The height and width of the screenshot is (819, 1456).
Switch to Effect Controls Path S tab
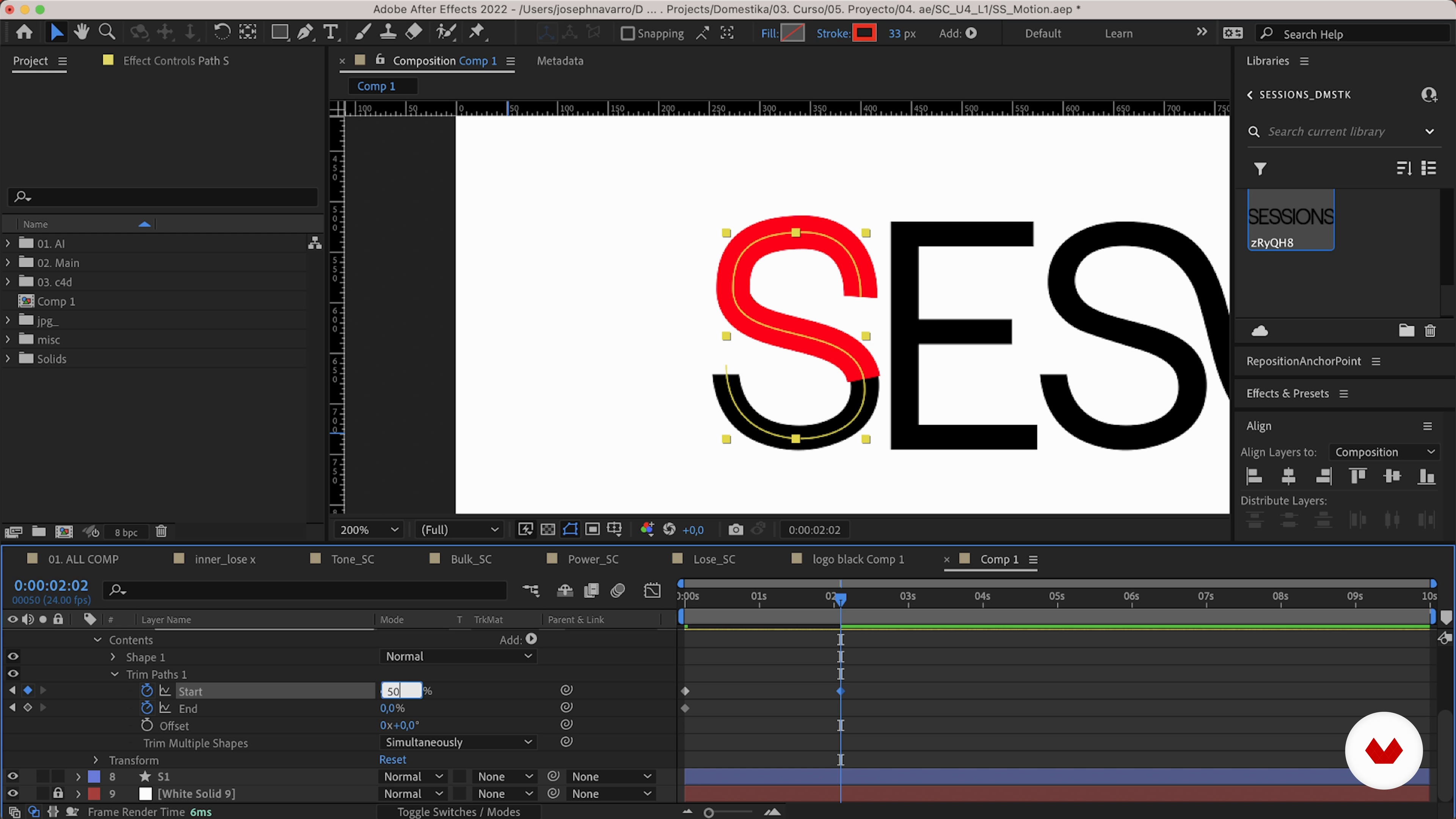[176, 61]
